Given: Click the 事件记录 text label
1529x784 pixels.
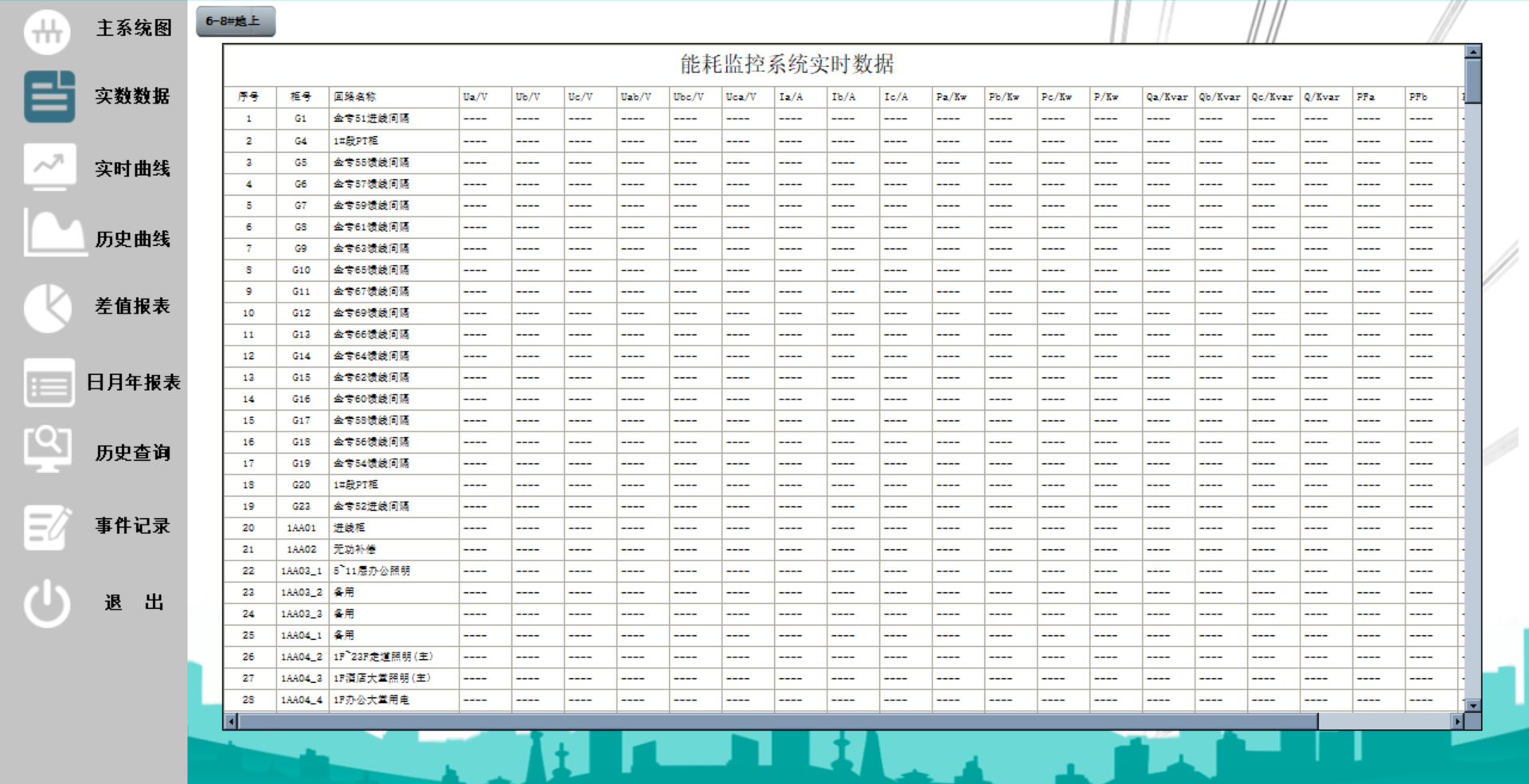Looking at the screenshot, I should pos(132,525).
